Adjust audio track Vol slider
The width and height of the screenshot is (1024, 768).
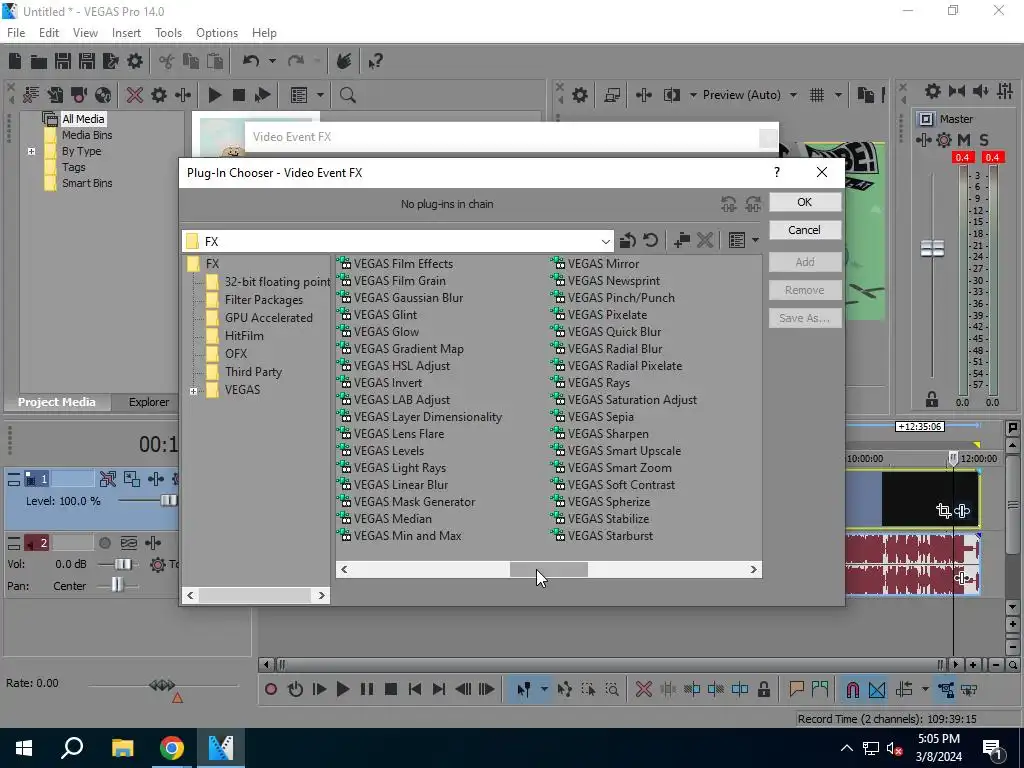click(x=123, y=564)
